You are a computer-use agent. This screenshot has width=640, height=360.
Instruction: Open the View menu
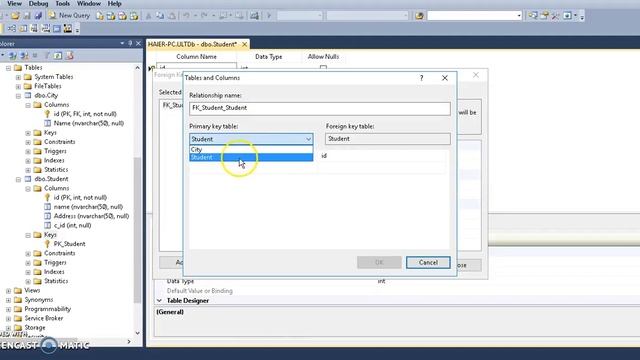(14, 4)
